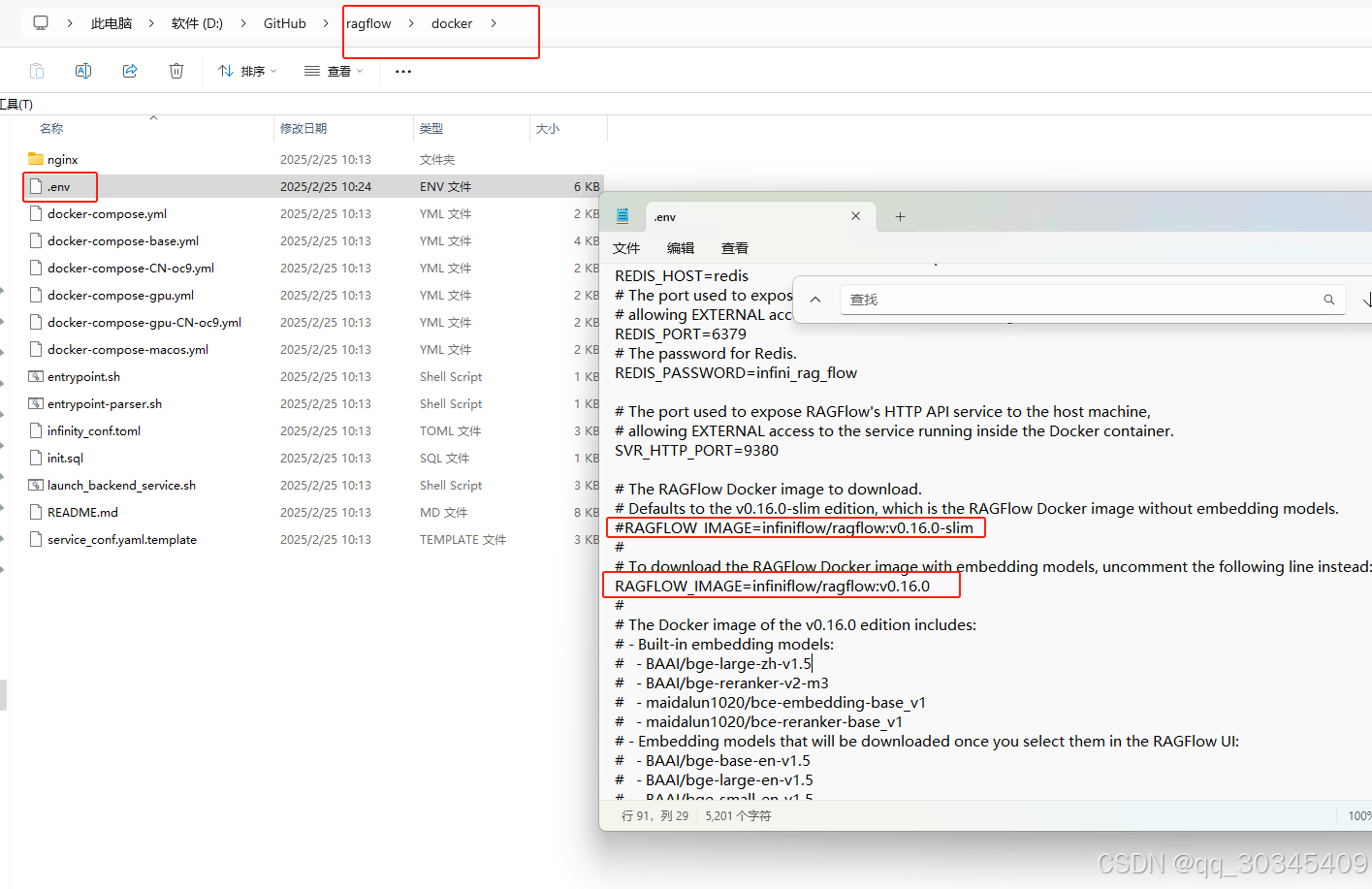Select the init.sql file
Viewport: 1372px width, 889px height.
point(65,458)
